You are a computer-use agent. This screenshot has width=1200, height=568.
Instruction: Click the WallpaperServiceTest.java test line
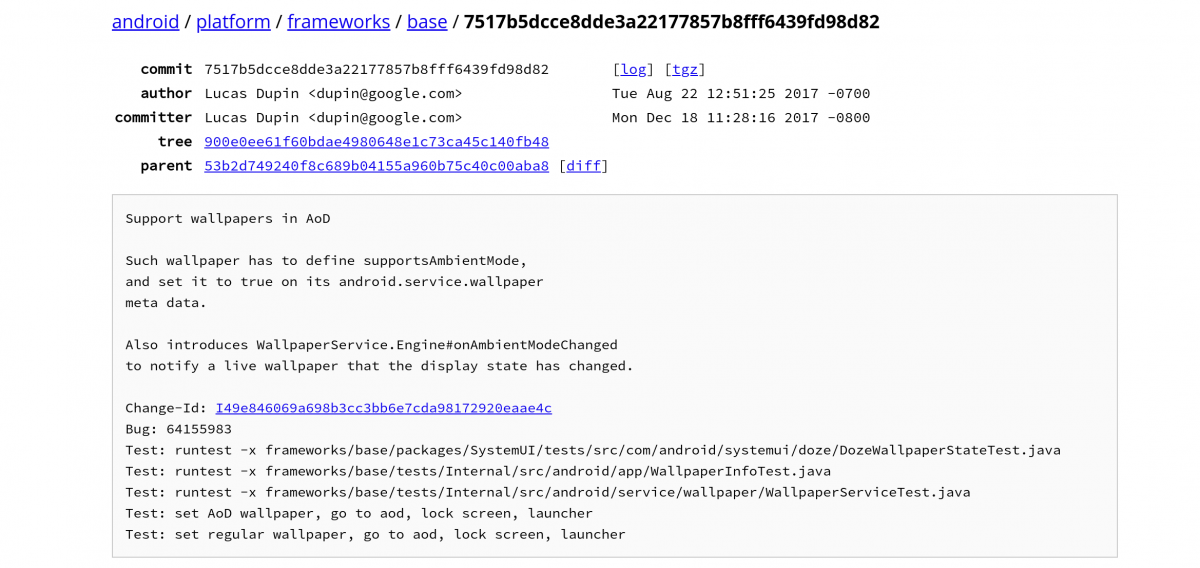(547, 492)
